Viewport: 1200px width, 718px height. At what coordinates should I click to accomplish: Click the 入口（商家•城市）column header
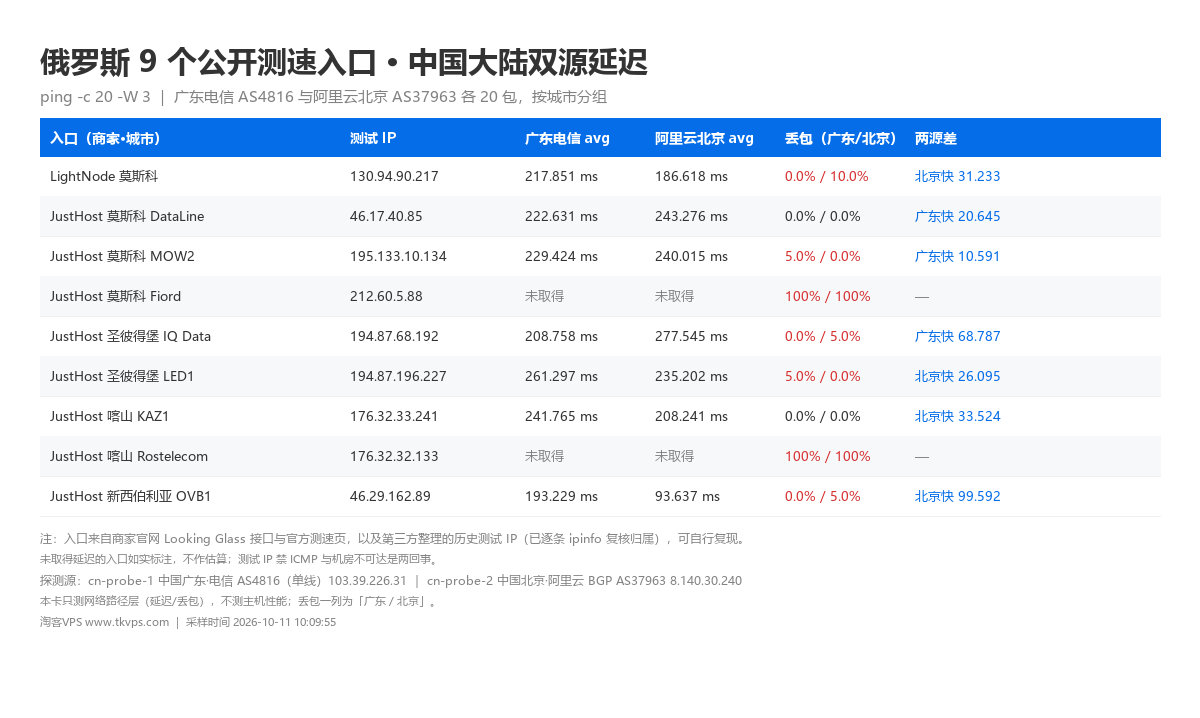tap(106, 138)
